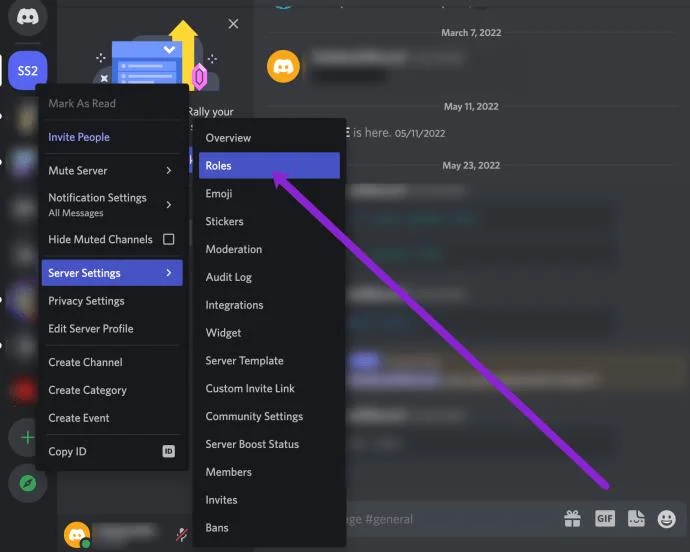Image resolution: width=690 pixels, height=552 pixels.
Task: Open Overview in server settings submenu
Action: click(x=269, y=138)
